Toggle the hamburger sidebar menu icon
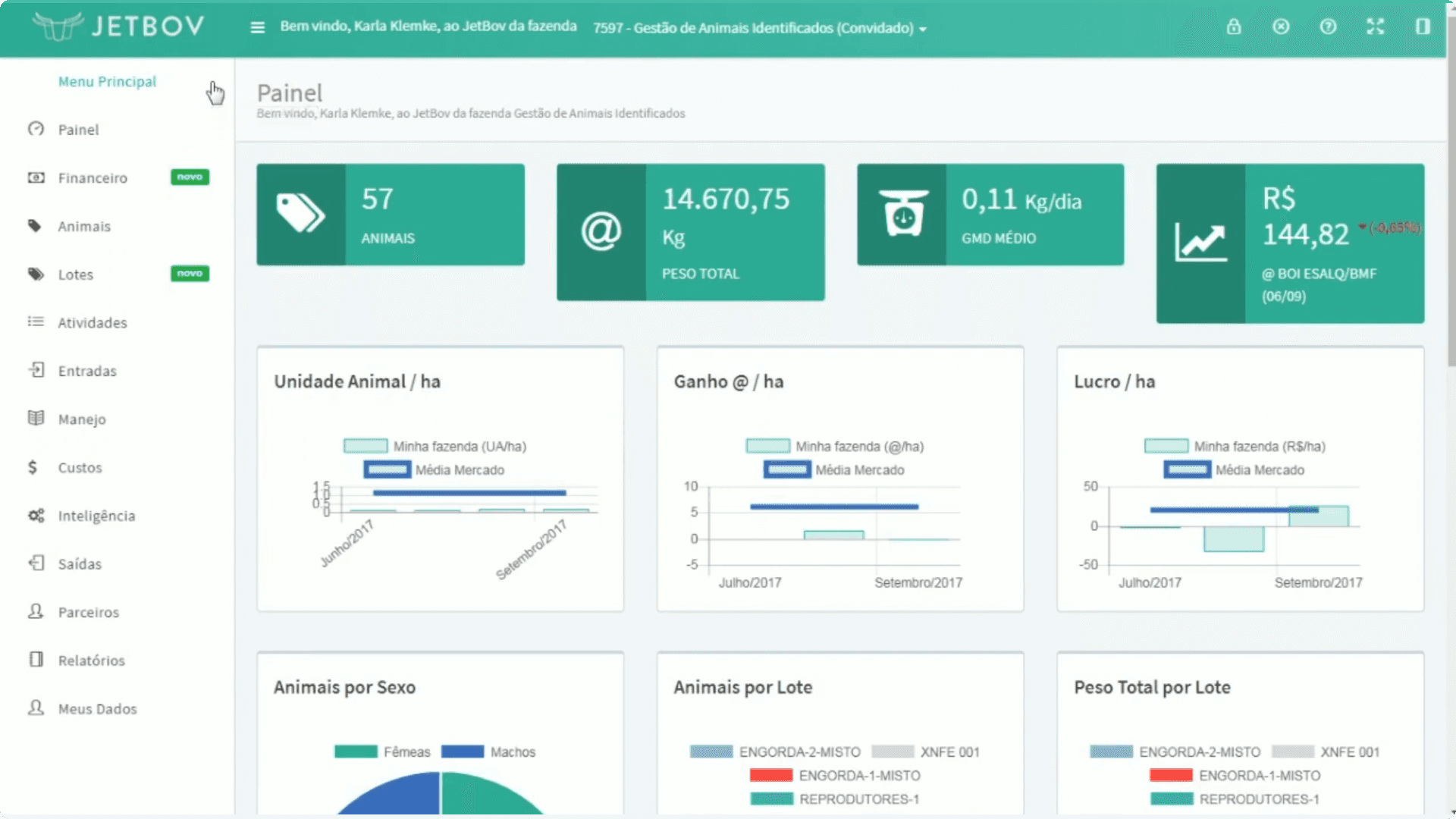The image size is (1456, 819). pyautogui.click(x=258, y=27)
